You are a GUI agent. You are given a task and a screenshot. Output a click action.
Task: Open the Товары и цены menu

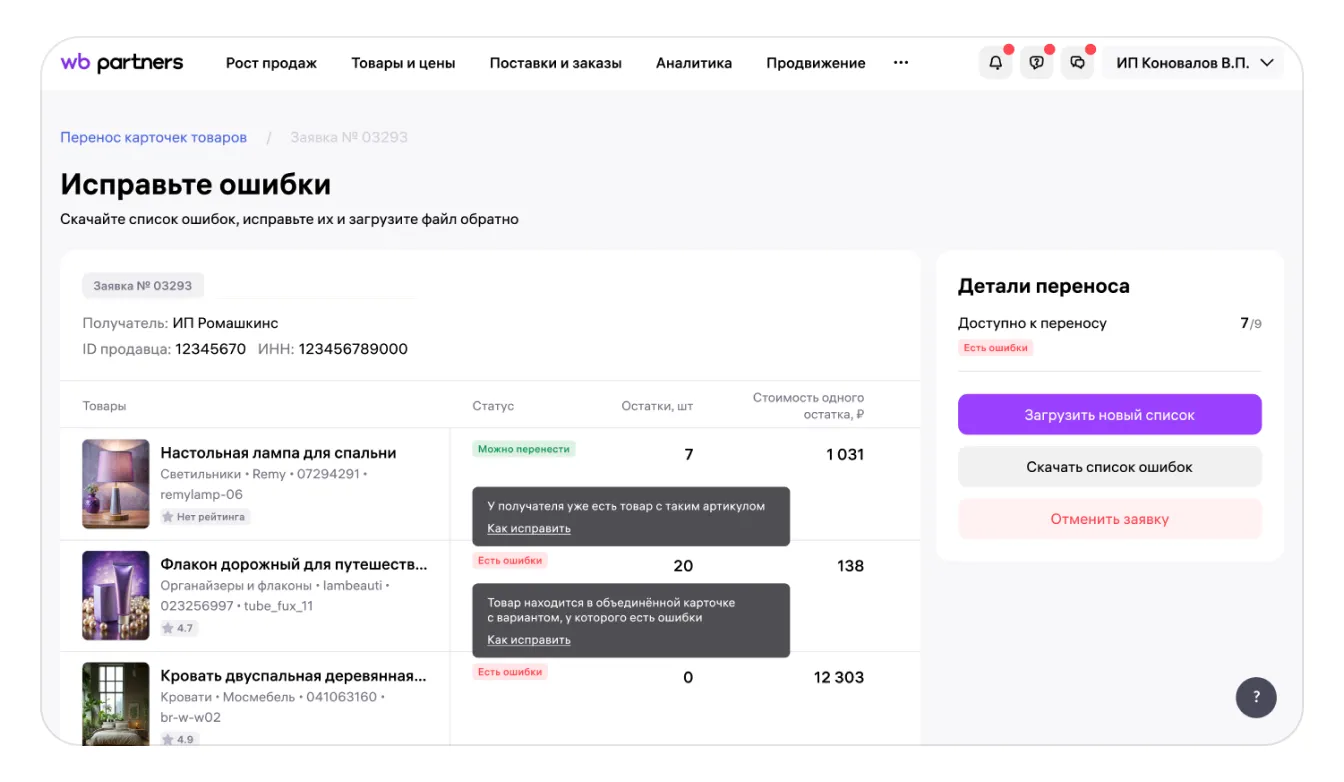[x=403, y=63]
